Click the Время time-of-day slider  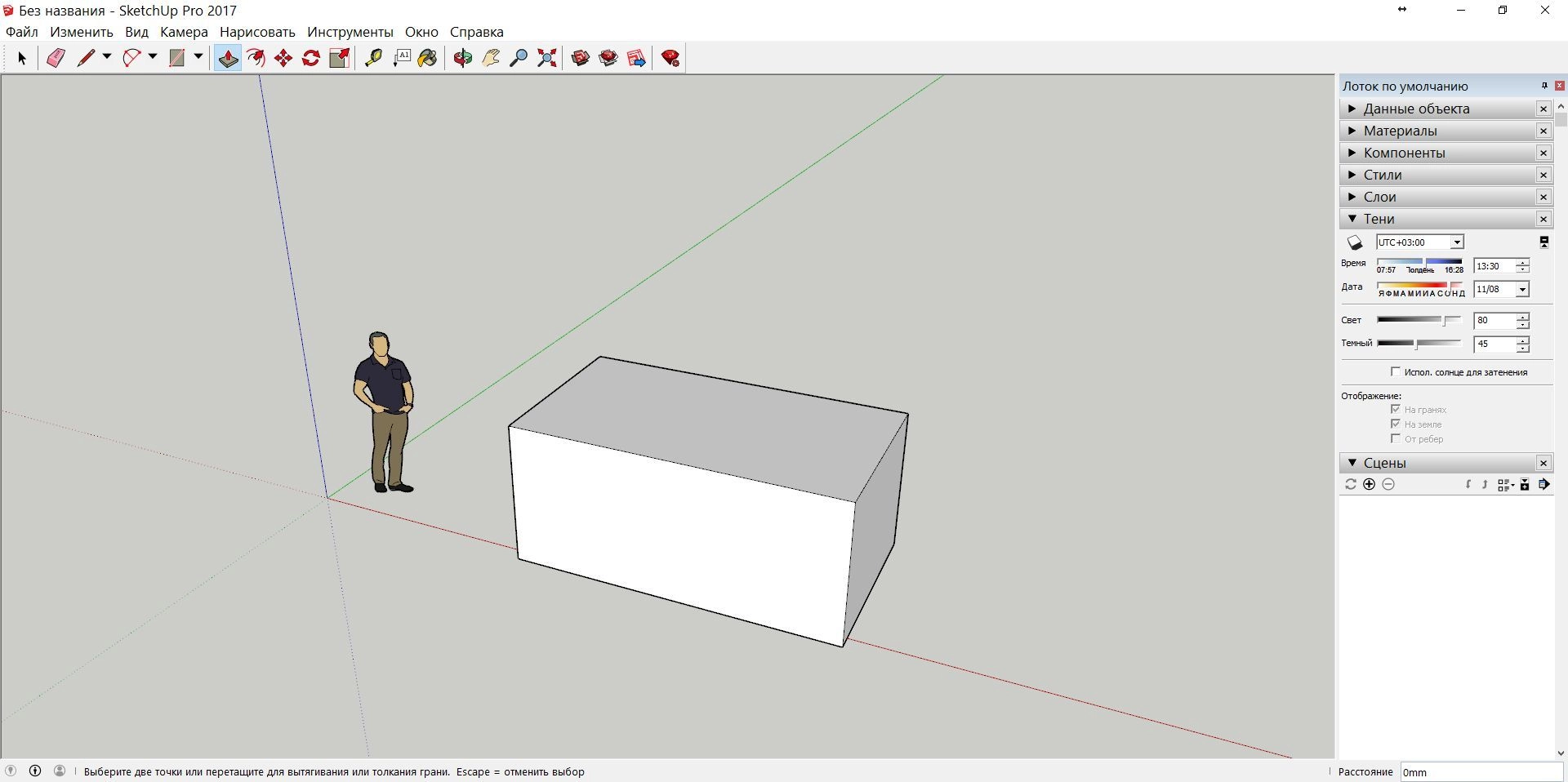1420,262
